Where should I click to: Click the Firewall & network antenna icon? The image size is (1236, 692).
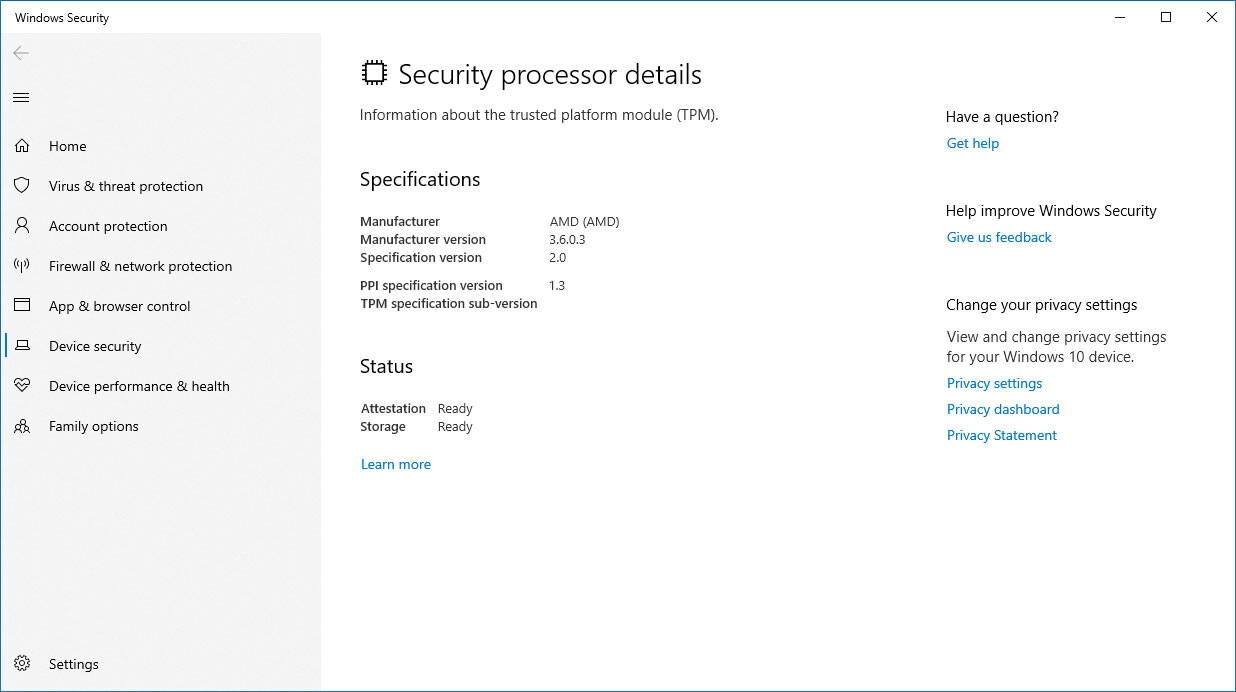click(x=21, y=266)
